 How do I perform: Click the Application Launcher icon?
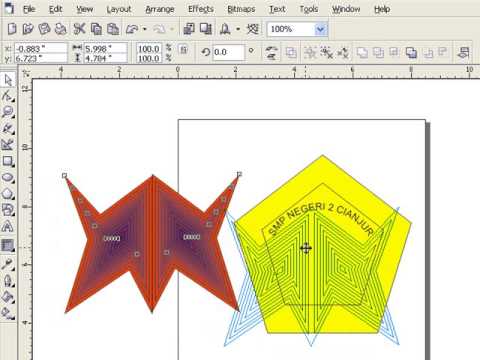(225, 29)
